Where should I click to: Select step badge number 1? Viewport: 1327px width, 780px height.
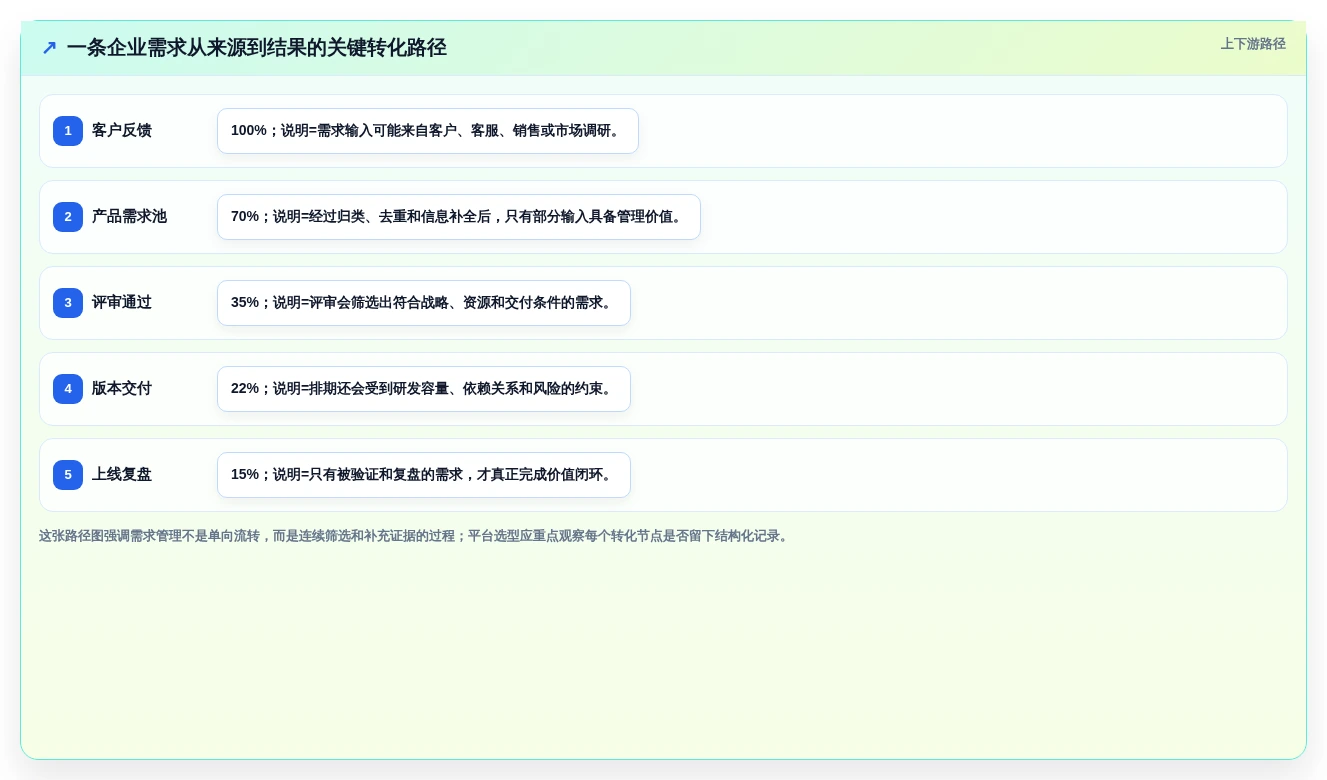pos(68,131)
